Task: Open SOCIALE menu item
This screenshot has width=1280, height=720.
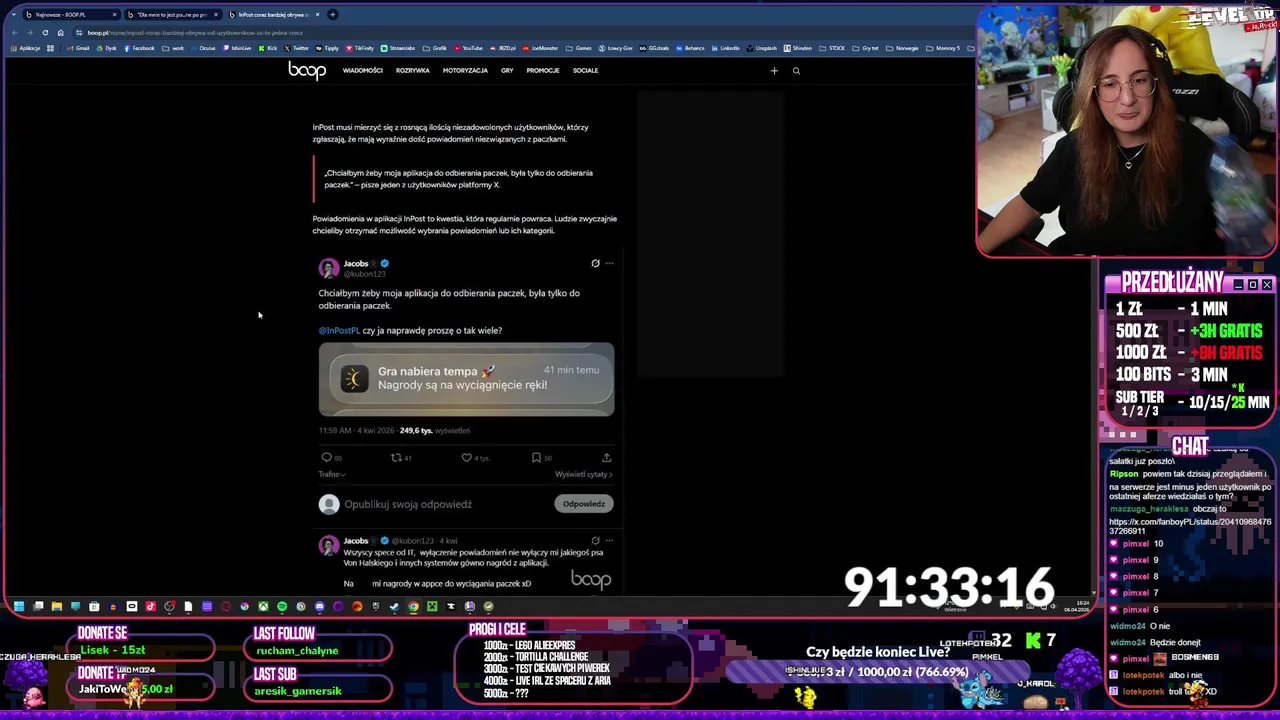Action: pyautogui.click(x=585, y=70)
